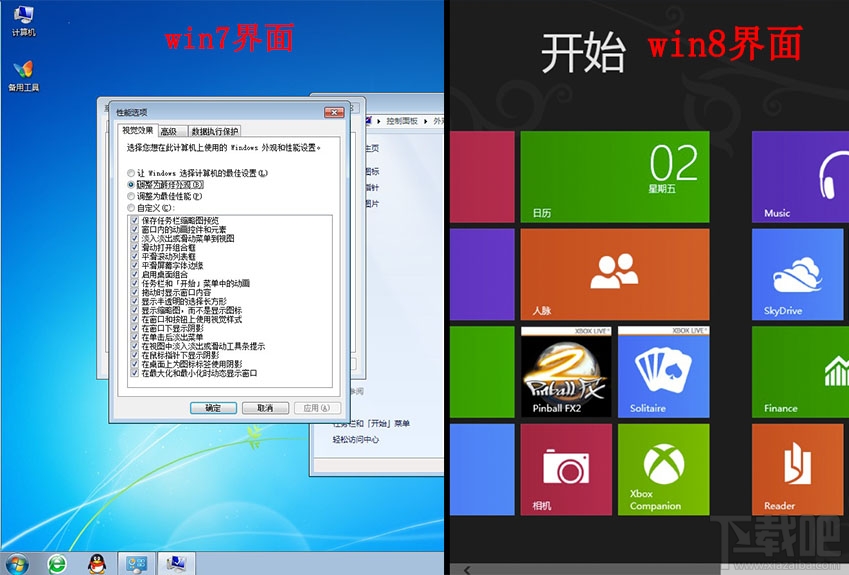
Task: Uncheck 在视图中淡入淡出或滑动工具条提示
Action: click(135, 346)
